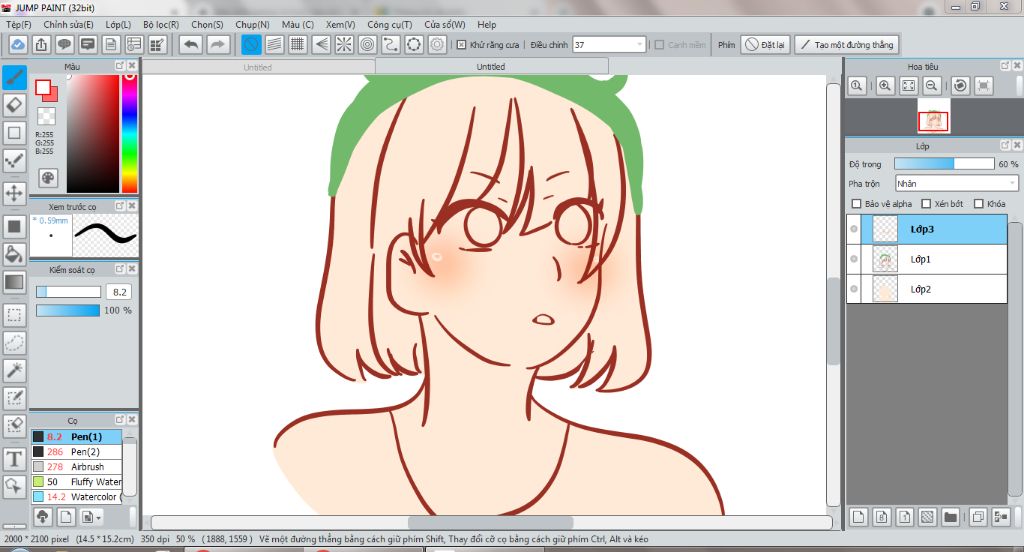Open the Help menu
The image size is (1024, 552).
[487, 24]
